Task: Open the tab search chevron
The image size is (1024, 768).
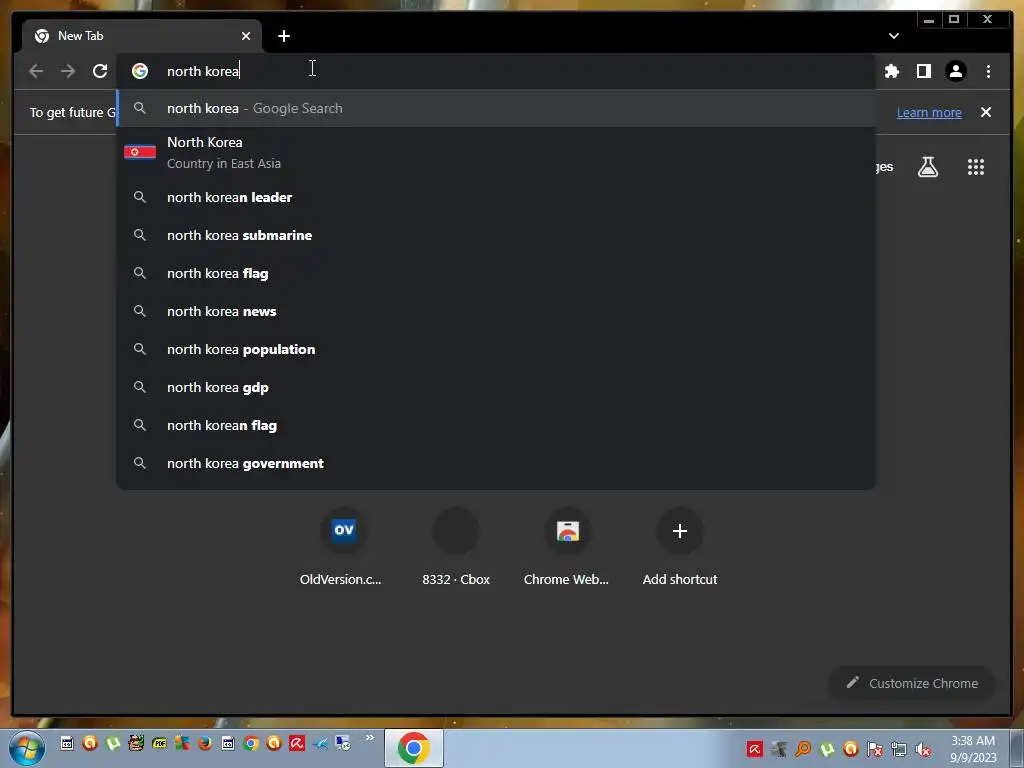Action: 893,36
